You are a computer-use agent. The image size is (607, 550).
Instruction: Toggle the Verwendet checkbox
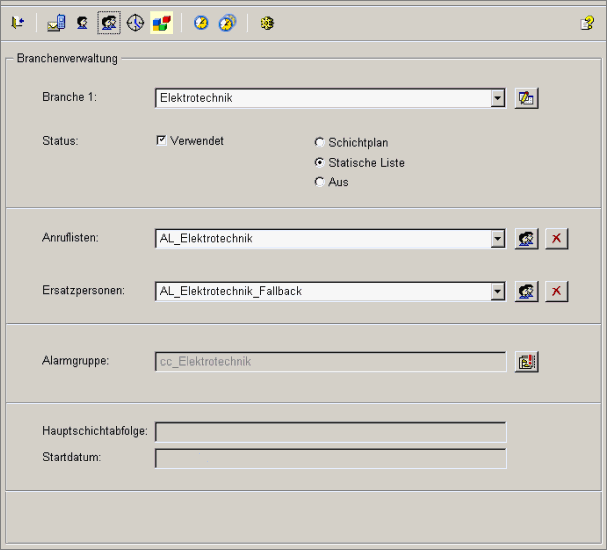(161, 141)
